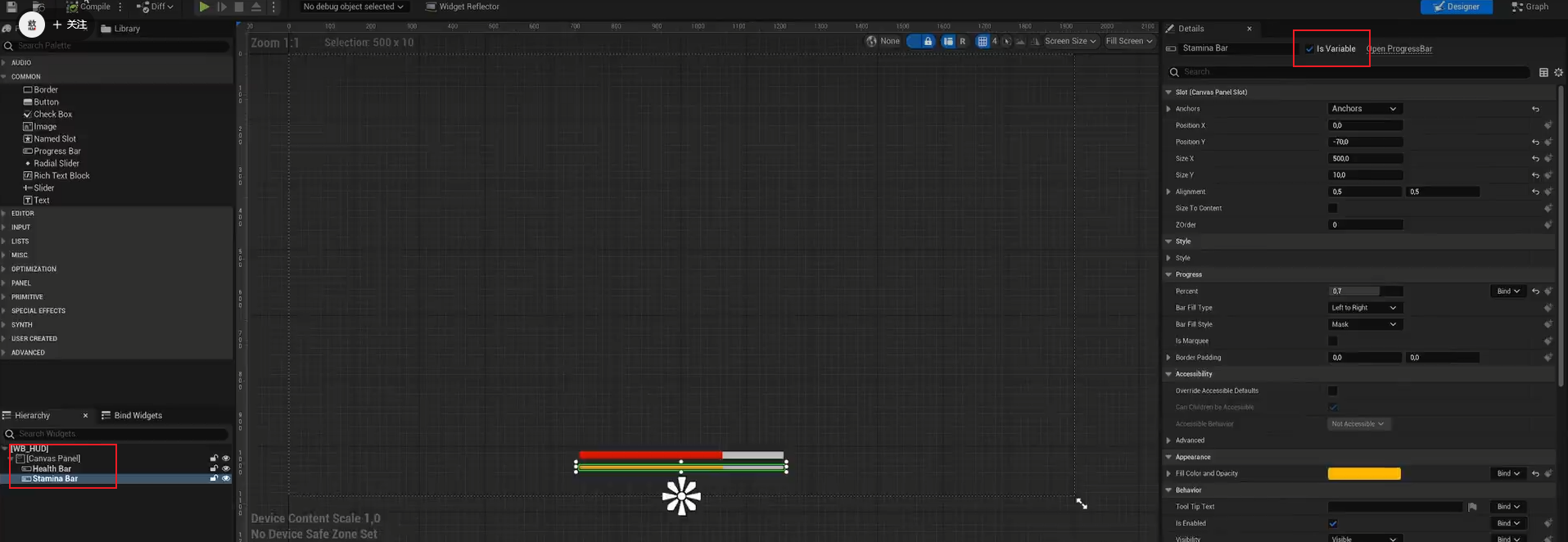Screen dimensions: 1568x542
Task: Open the Compile options three-dot menu
Action: coord(120,7)
